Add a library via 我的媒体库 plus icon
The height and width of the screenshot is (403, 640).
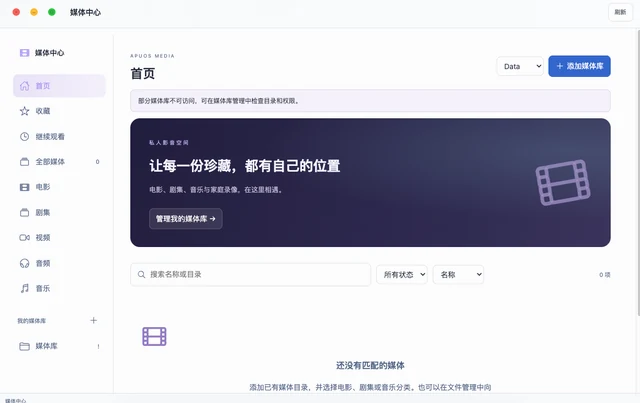pos(93,320)
